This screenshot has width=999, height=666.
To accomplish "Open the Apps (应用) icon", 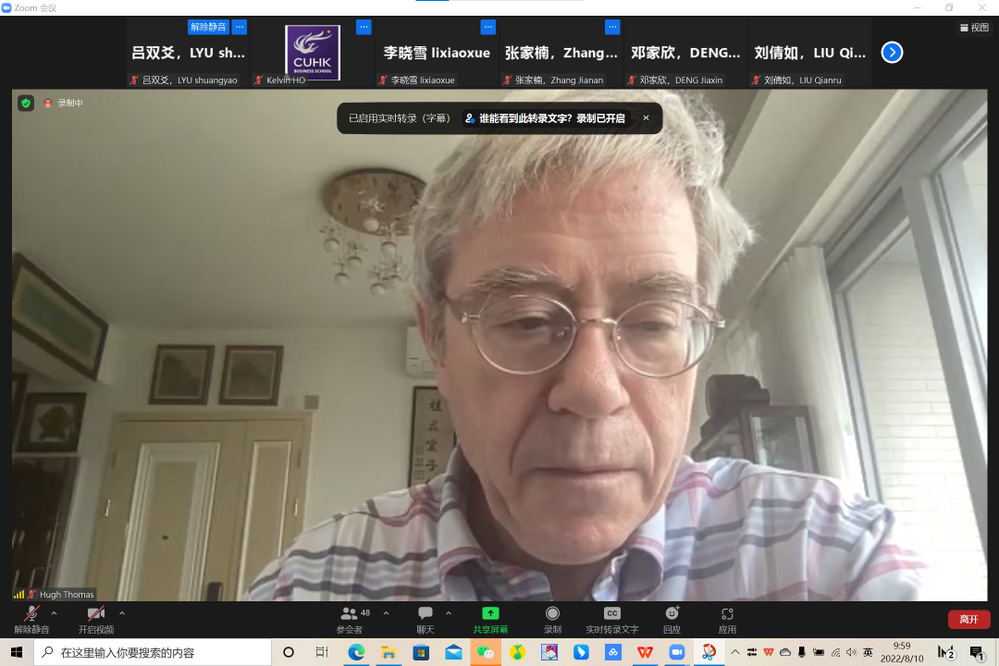I will click(x=727, y=614).
